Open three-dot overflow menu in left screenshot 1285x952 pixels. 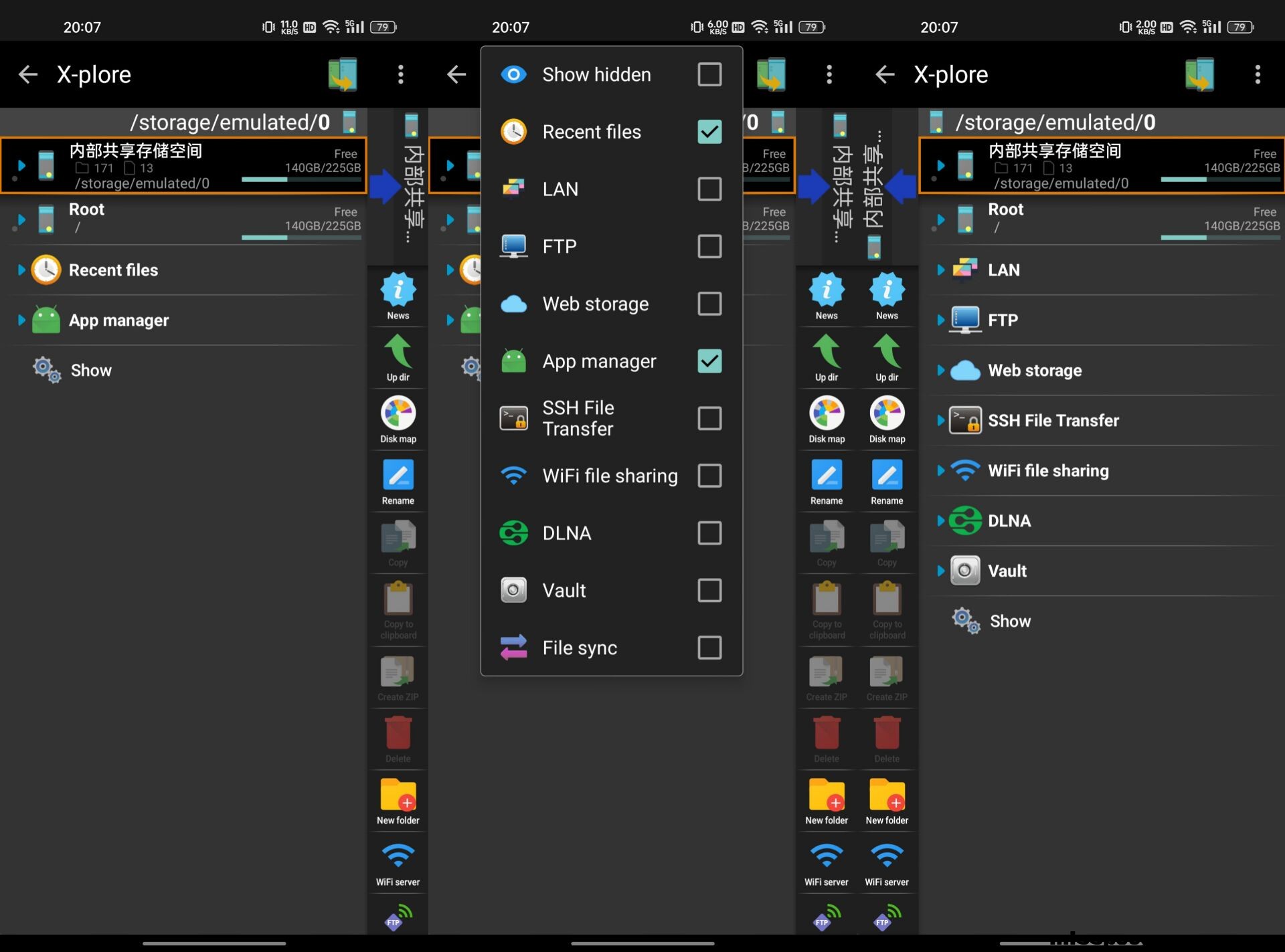pos(401,74)
